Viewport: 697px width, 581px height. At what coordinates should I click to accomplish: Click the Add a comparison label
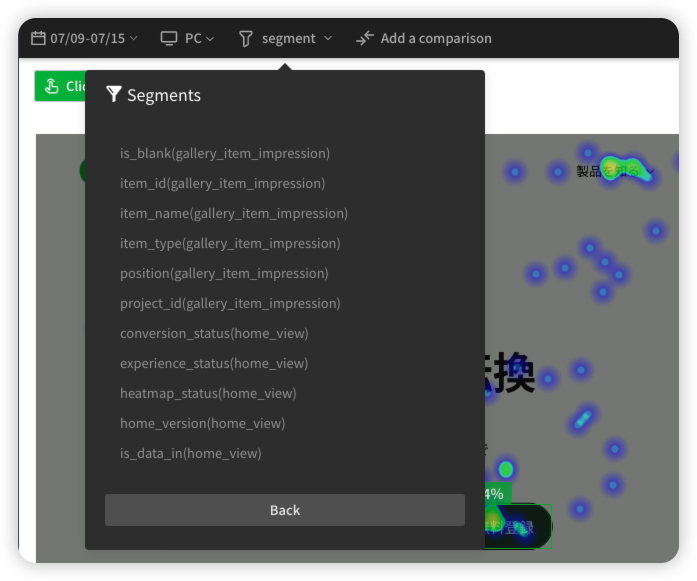tap(436, 38)
